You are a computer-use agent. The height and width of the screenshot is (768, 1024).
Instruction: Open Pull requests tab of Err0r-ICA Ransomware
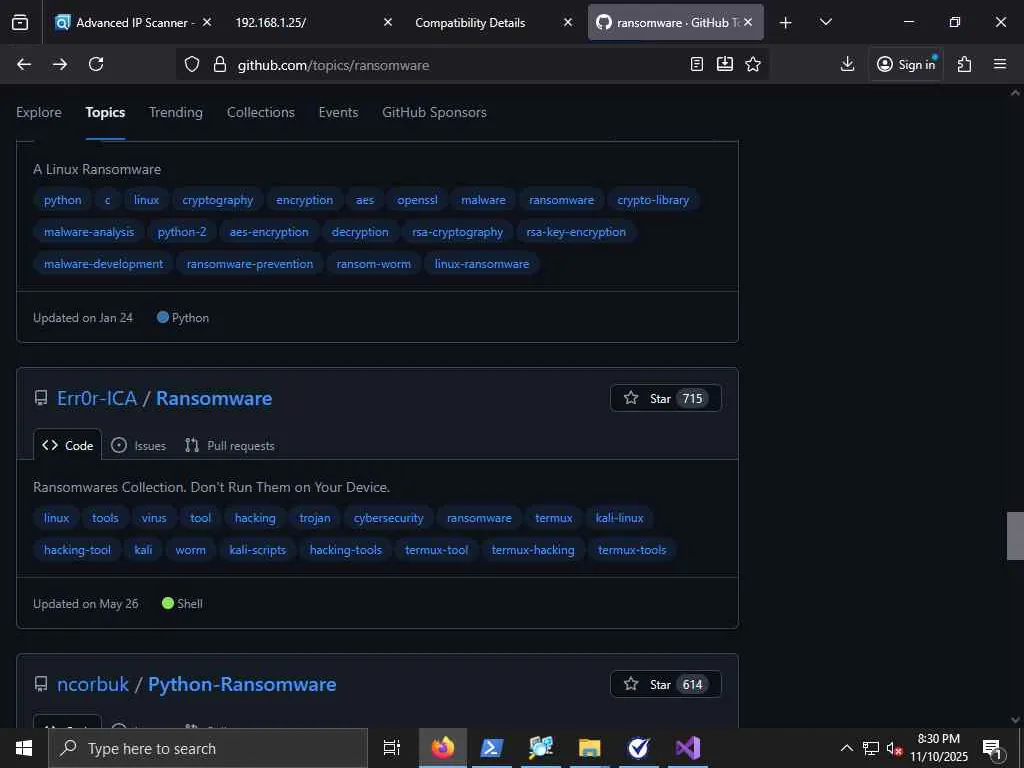click(230, 445)
